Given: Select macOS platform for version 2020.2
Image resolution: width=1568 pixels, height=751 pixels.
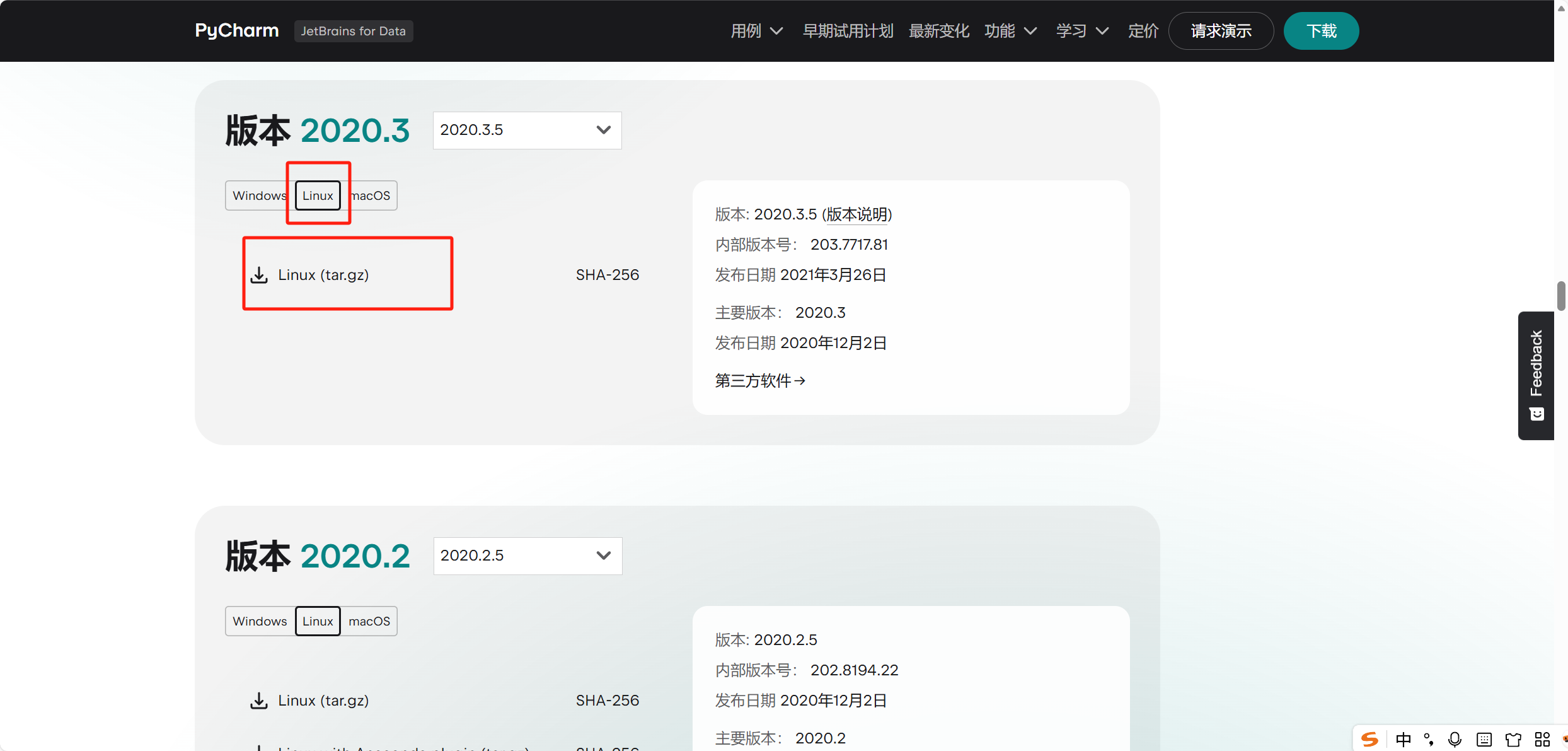Looking at the screenshot, I should [x=369, y=621].
